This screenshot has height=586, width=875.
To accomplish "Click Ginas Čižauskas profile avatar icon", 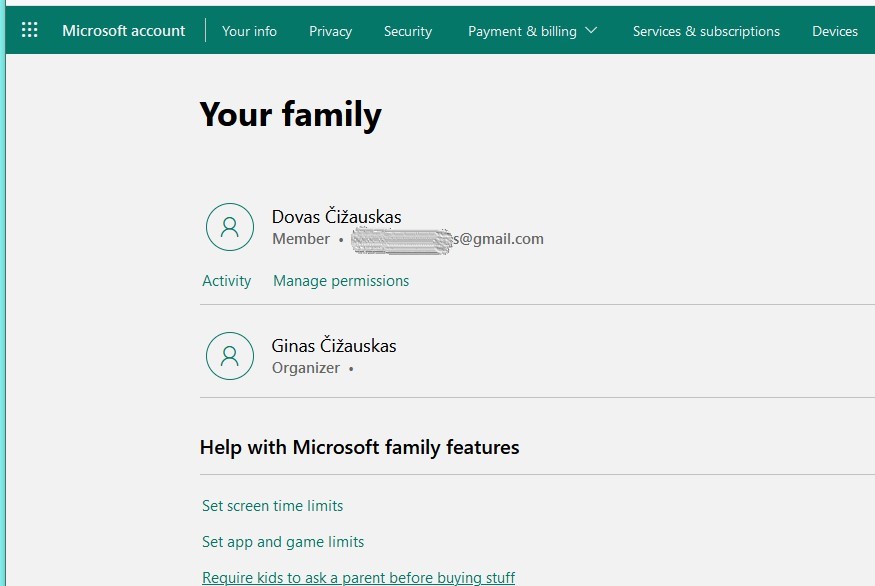I will [x=229, y=356].
